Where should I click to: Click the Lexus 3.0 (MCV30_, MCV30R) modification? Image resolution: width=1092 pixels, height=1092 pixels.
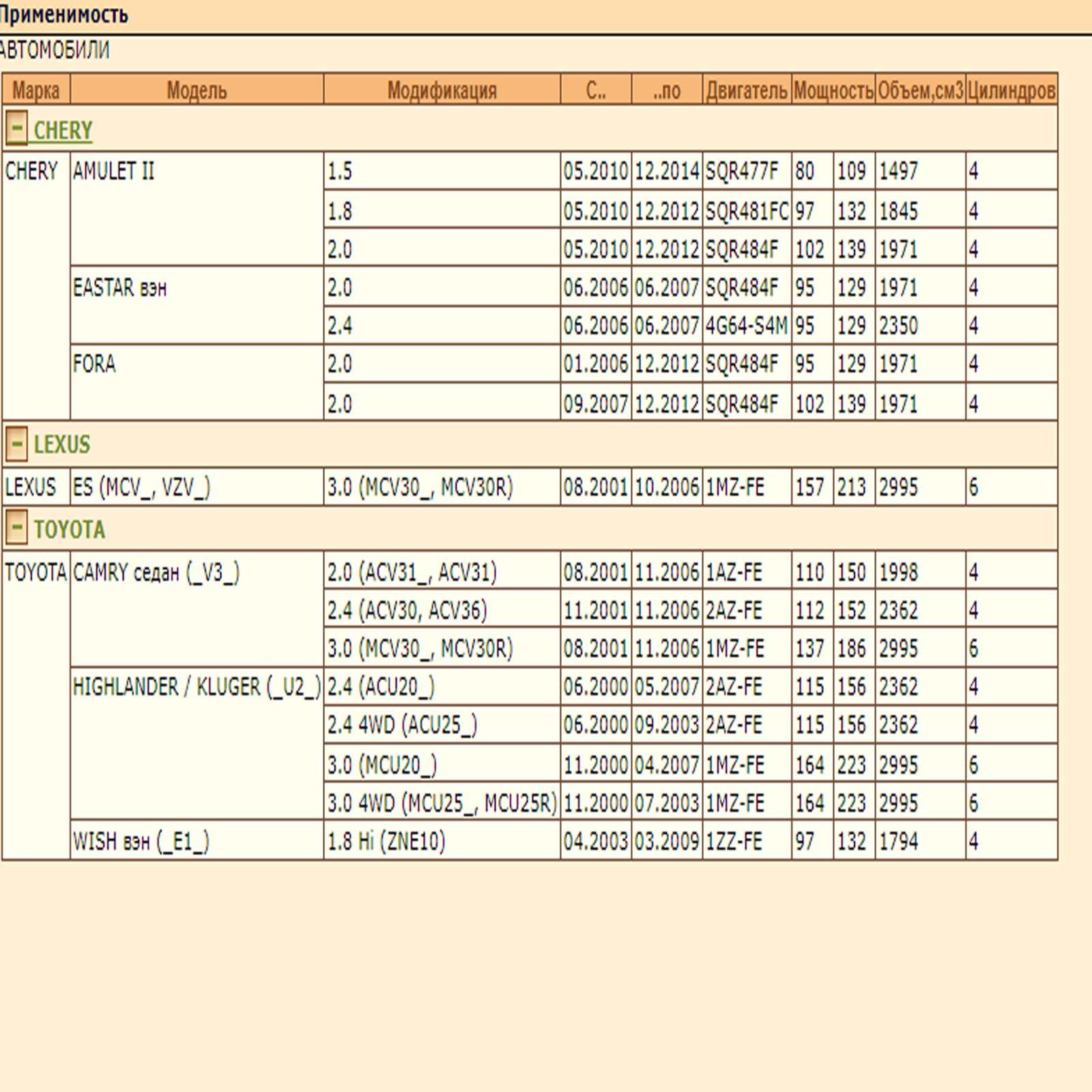click(x=420, y=487)
